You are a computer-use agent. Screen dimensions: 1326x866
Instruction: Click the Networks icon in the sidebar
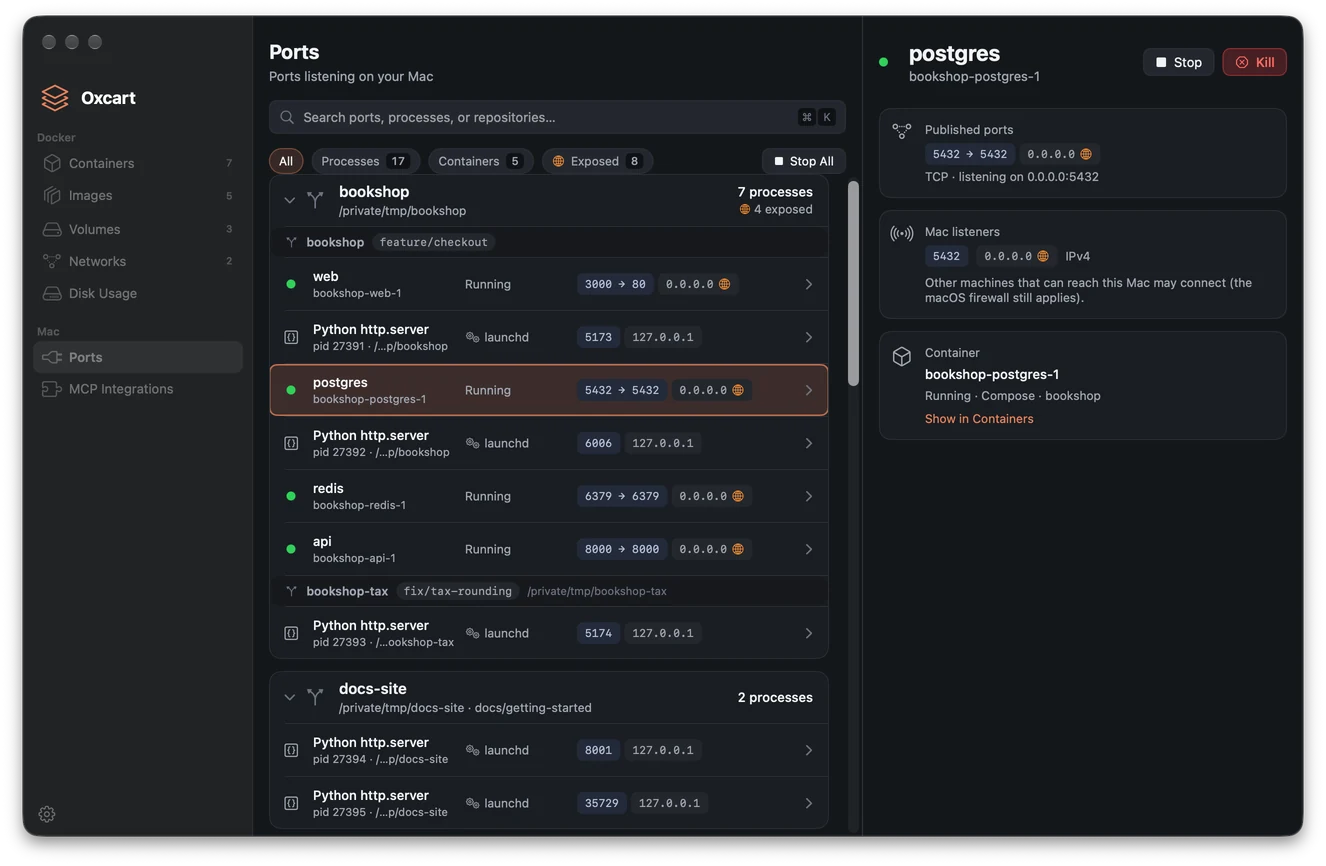coord(52,261)
